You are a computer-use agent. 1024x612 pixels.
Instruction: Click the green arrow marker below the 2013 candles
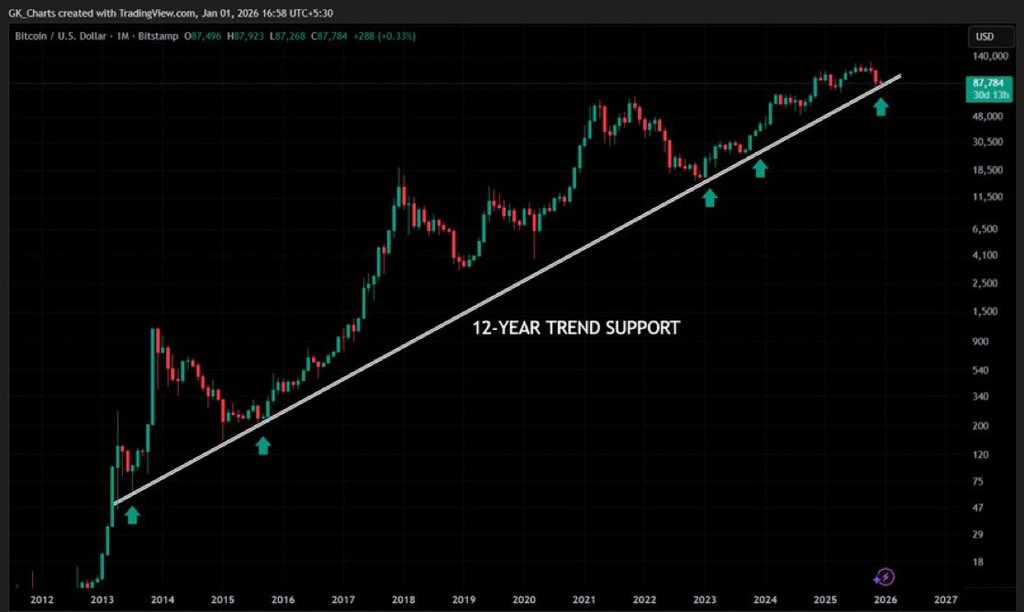coord(133,516)
